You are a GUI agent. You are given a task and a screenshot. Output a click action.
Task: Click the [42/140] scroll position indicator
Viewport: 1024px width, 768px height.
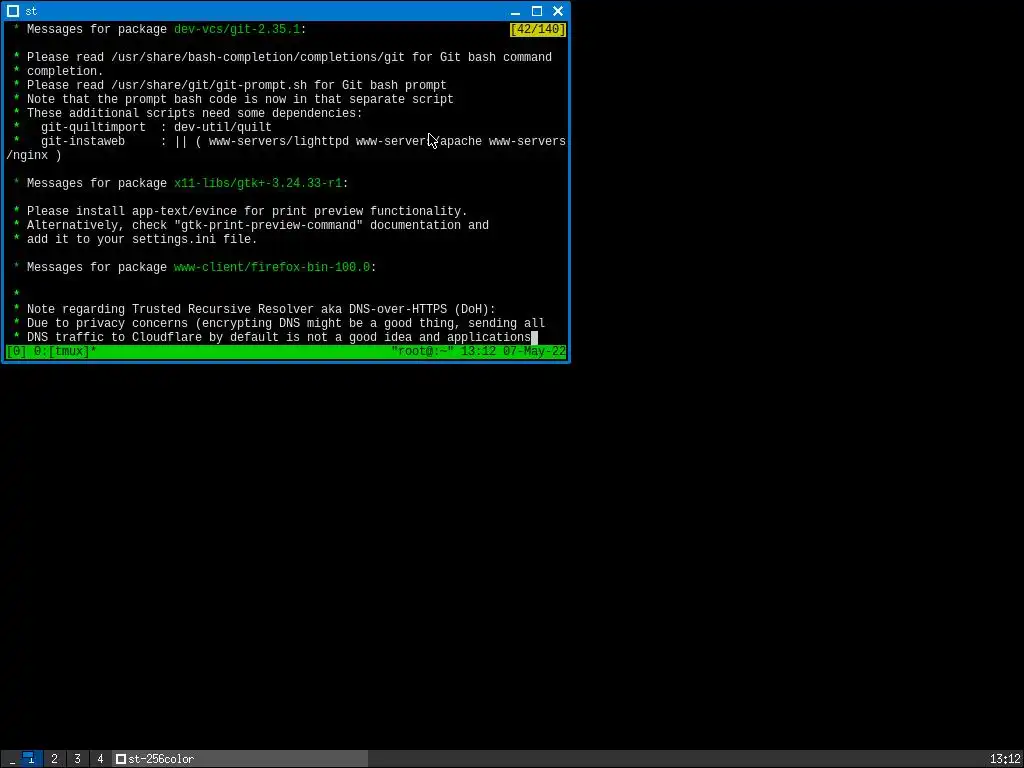538,29
